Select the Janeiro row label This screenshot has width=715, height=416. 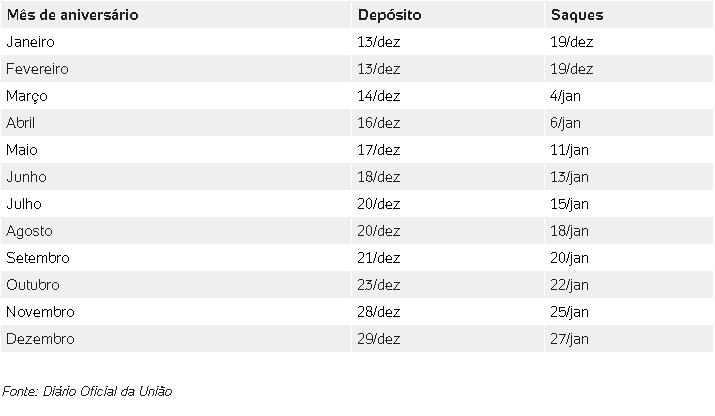(x=30, y=43)
